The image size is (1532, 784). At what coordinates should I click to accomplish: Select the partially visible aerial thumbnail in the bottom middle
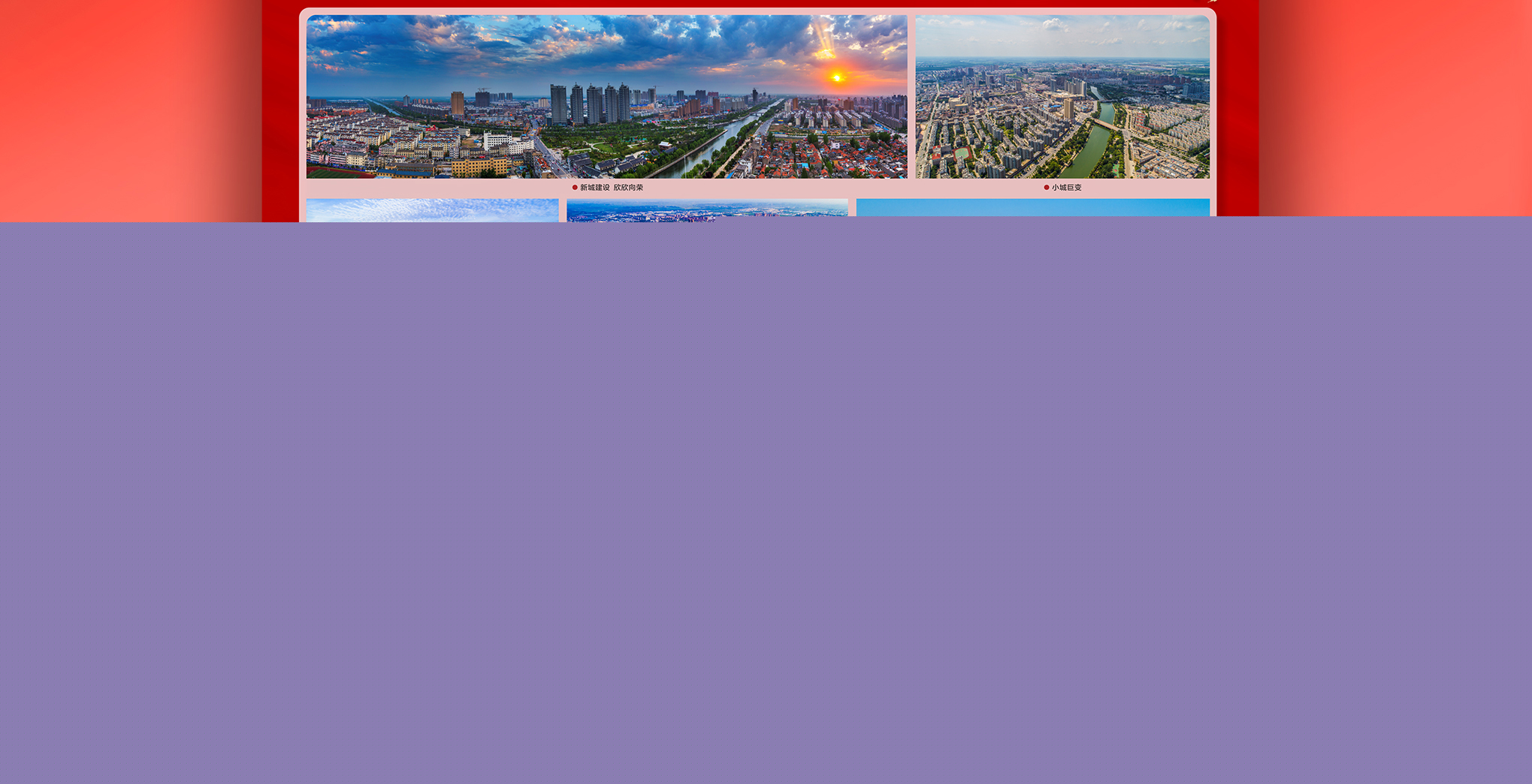[x=706, y=209]
